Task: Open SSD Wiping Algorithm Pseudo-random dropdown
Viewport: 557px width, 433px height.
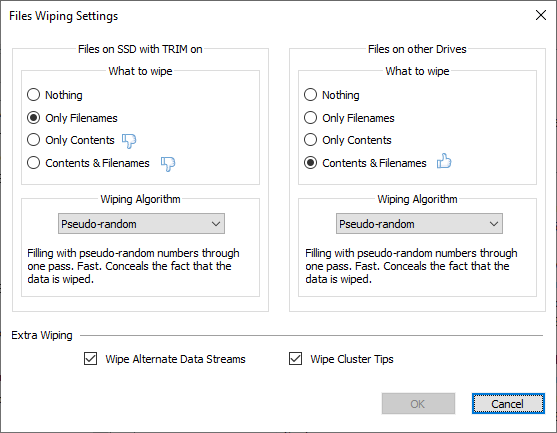Action: [x=141, y=224]
